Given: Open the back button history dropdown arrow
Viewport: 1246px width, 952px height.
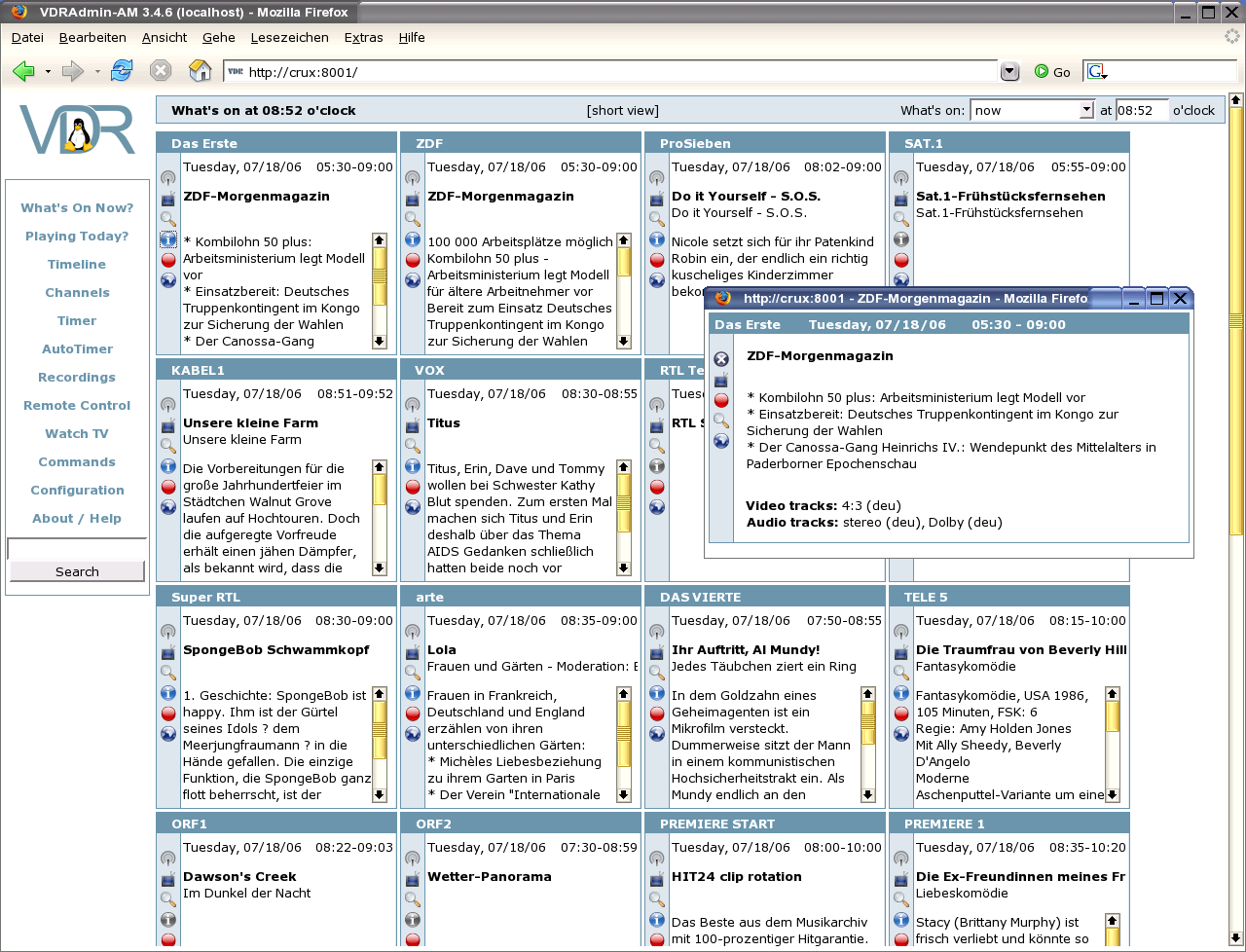Looking at the screenshot, I should point(48,72).
